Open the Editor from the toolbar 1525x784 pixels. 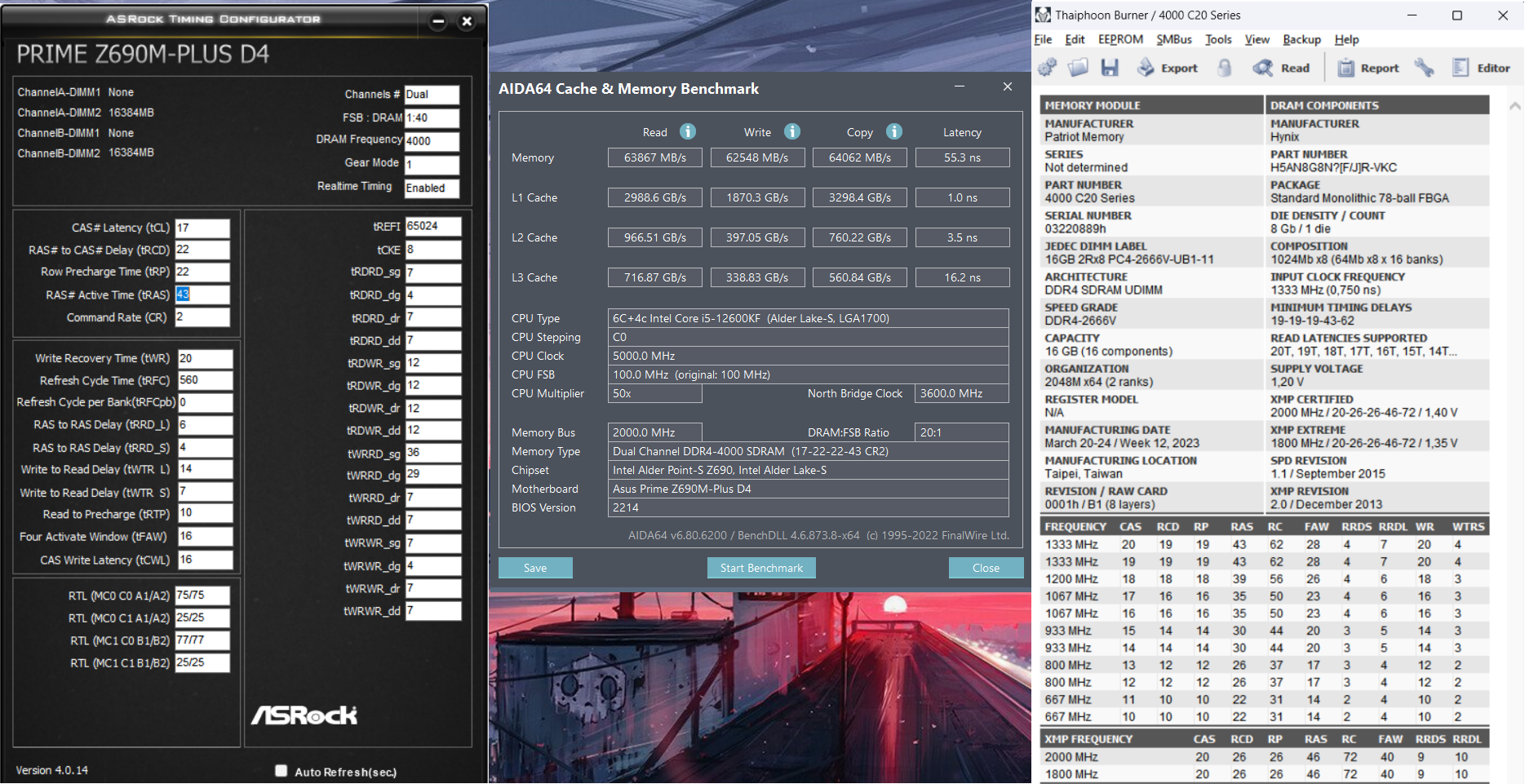1481,68
